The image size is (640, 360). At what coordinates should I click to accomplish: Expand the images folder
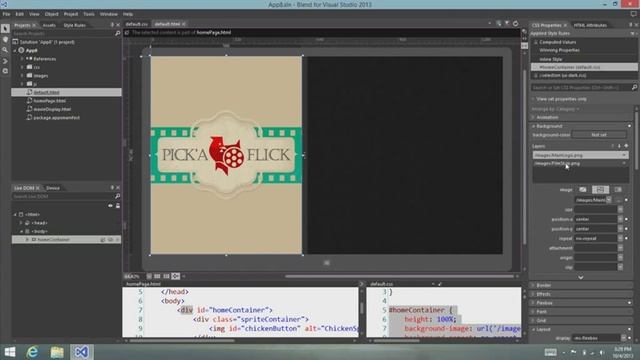point(22,76)
